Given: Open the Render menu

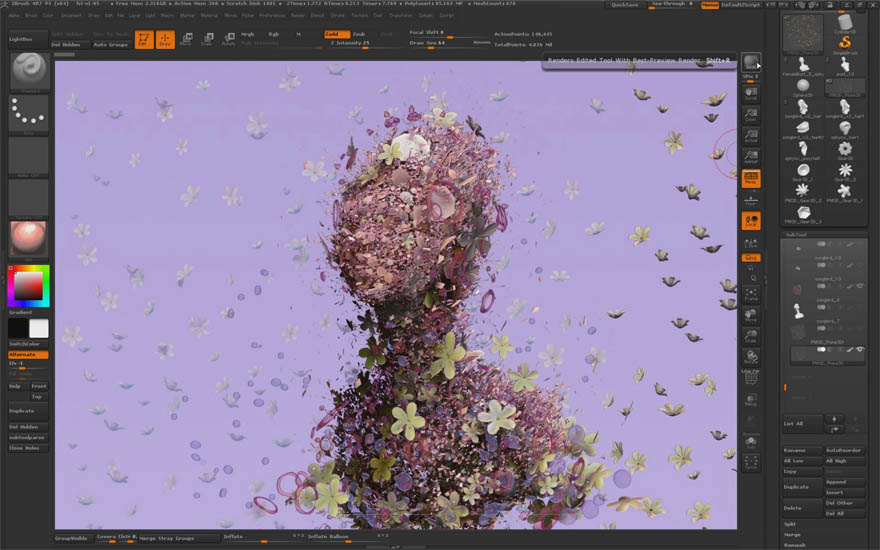Looking at the screenshot, I should pyautogui.click(x=298, y=16).
